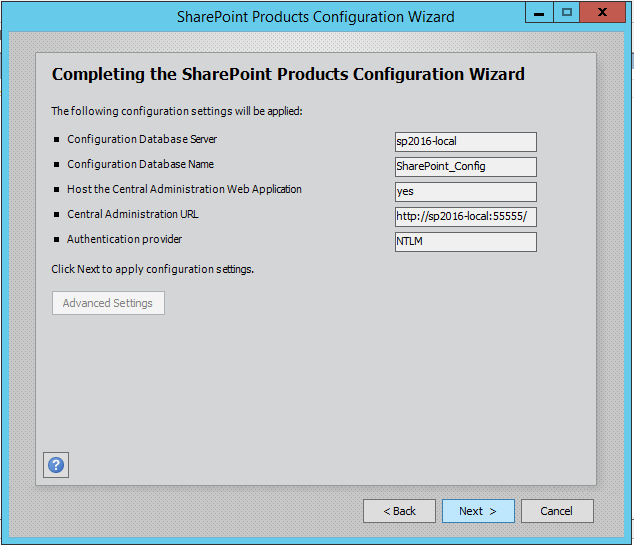Minimize the wizard window
Screen dimensions: 634x545
pos(539,13)
